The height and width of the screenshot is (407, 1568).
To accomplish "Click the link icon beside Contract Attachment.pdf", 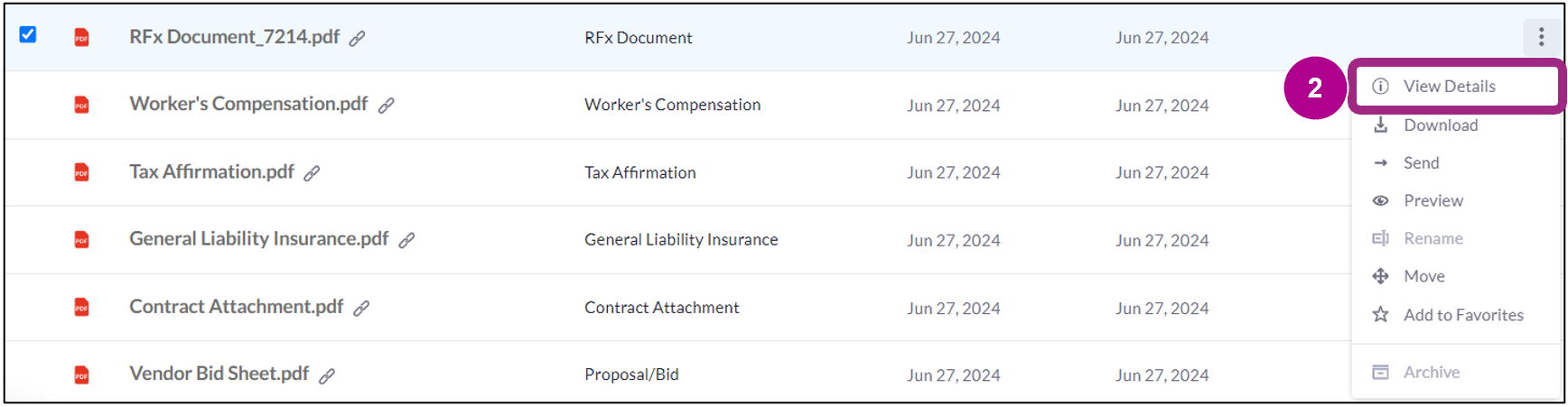I will 361,309.
